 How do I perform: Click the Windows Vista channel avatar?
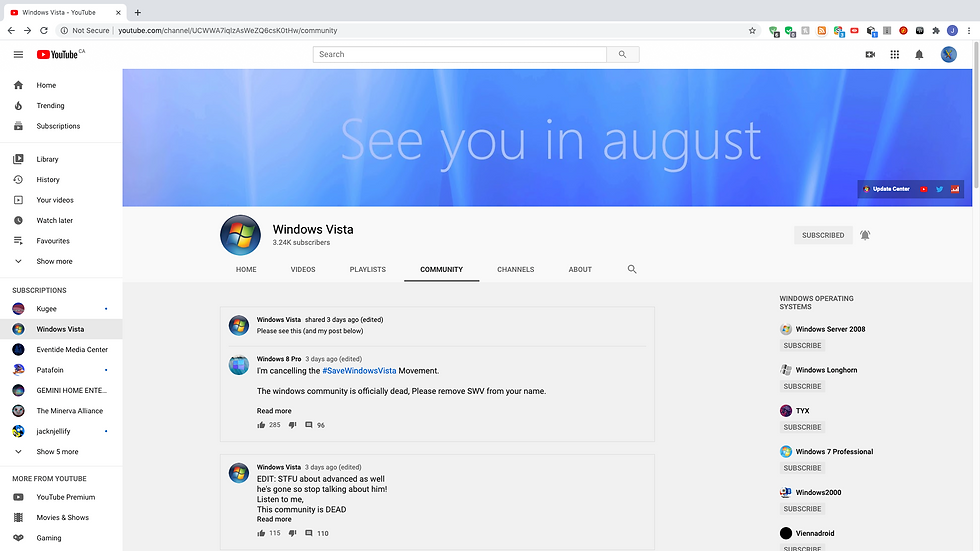tap(240, 236)
